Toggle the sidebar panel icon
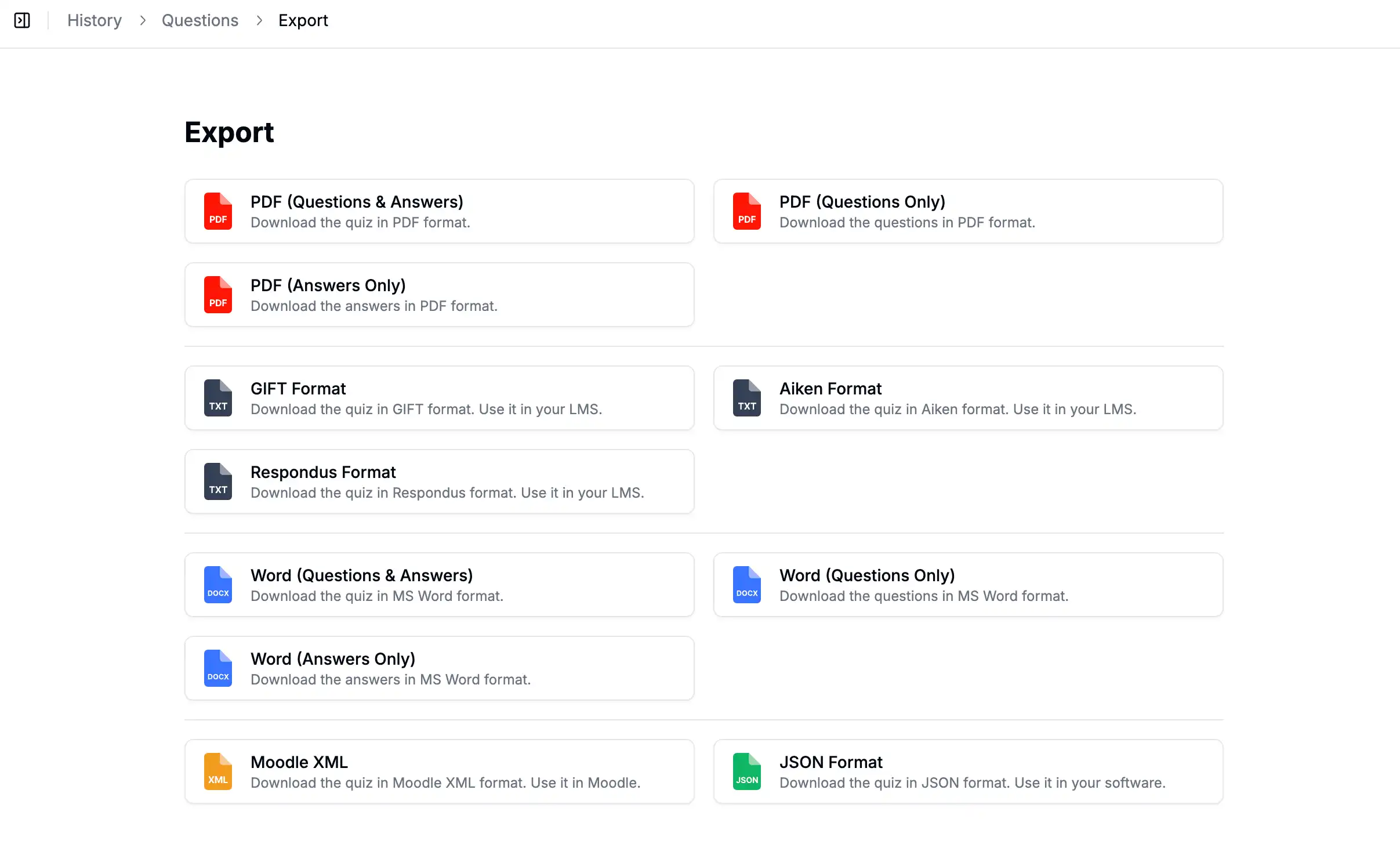The image size is (1400, 855). coord(22,21)
